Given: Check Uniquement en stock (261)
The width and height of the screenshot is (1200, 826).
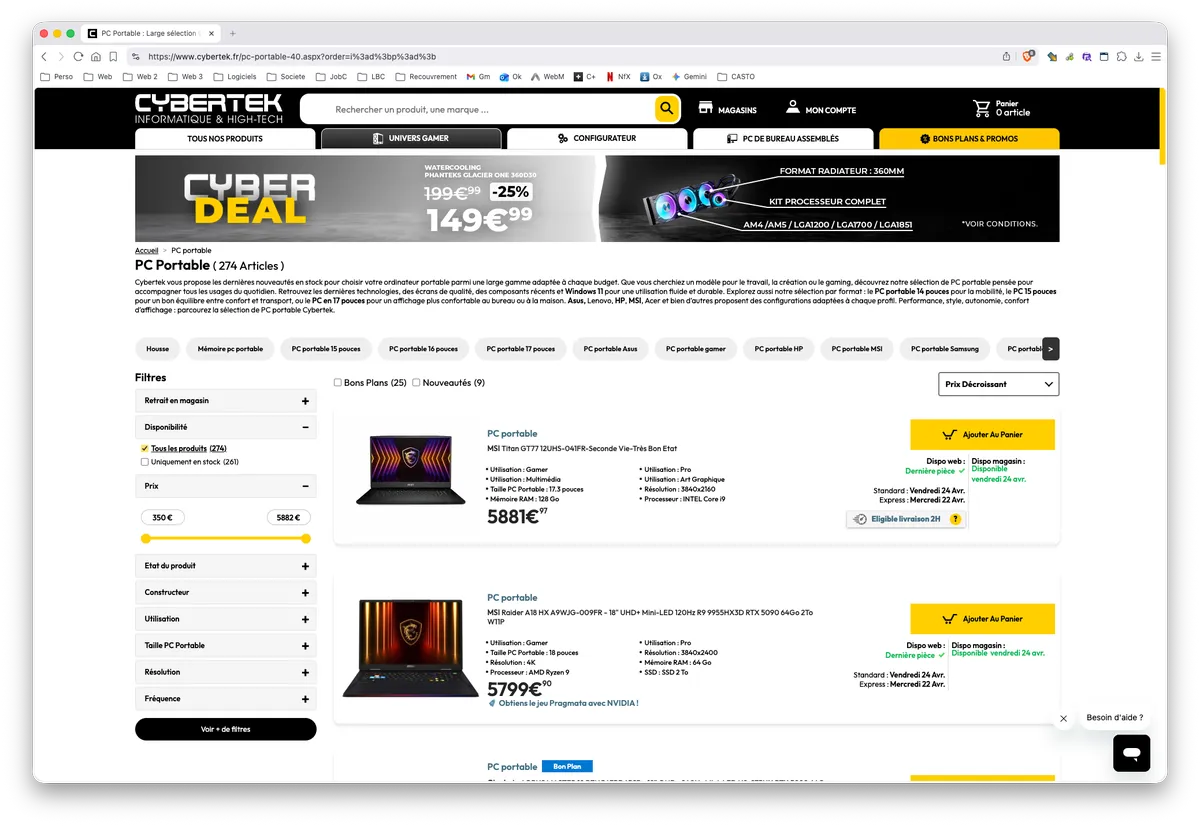Looking at the screenshot, I should click(145, 462).
